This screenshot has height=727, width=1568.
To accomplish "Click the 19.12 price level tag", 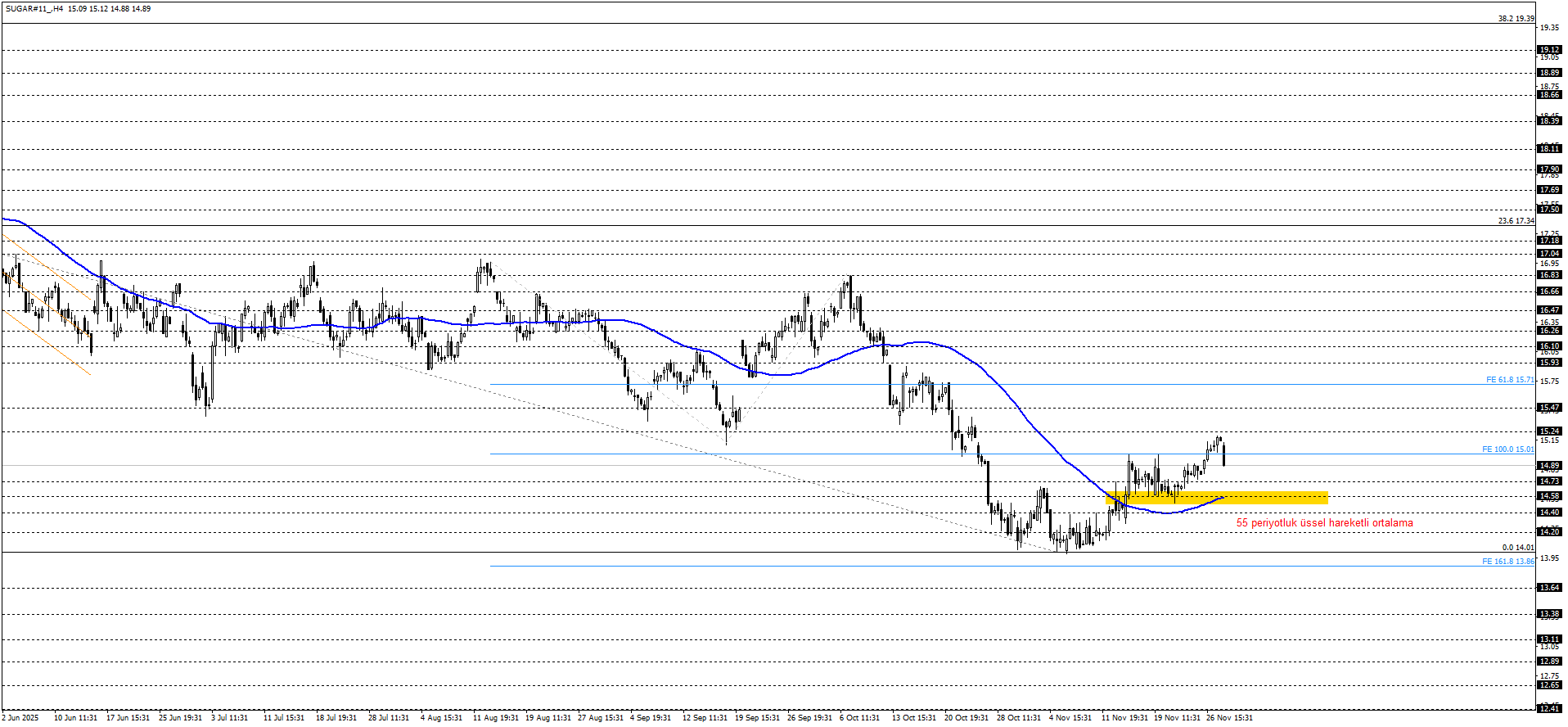I will pyautogui.click(x=1549, y=50).
